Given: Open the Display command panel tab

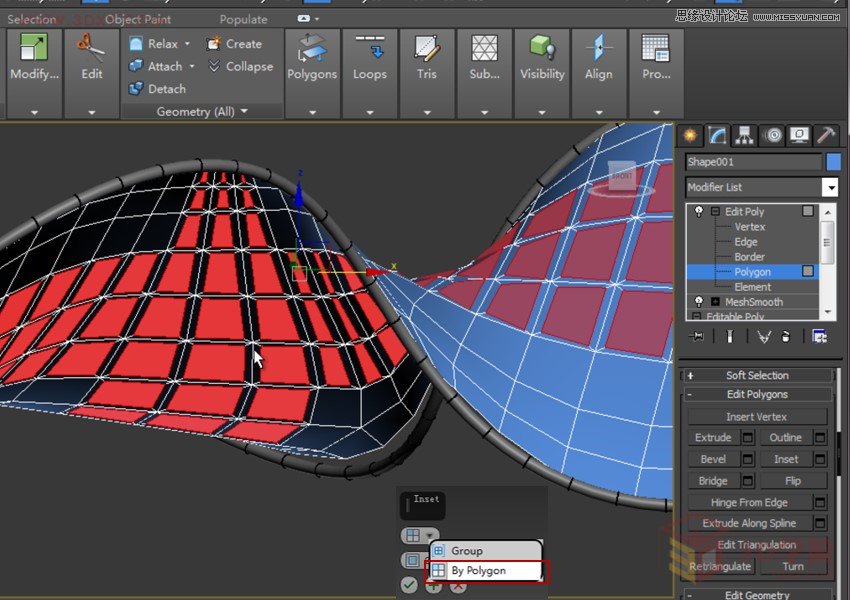Looking at the screenshot, I should point(800,135).
